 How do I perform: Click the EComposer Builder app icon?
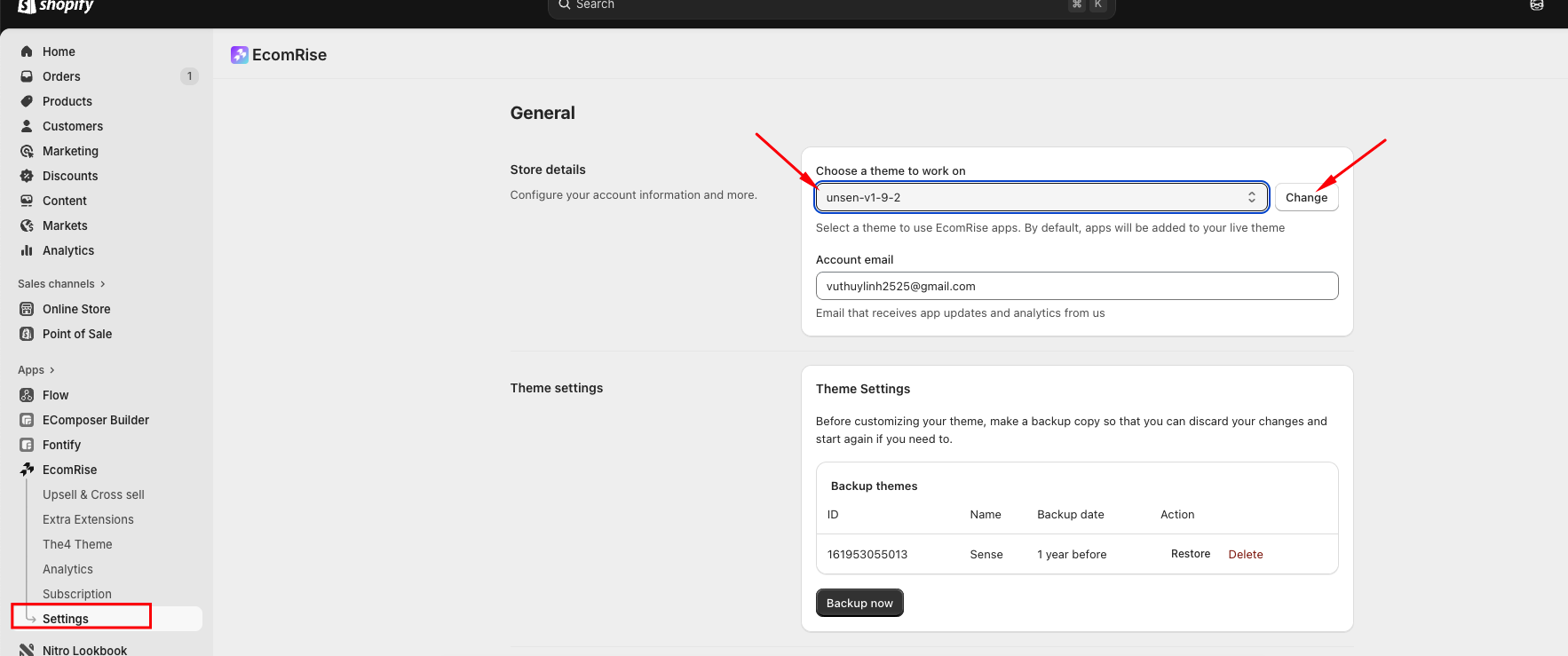(27, 420)
